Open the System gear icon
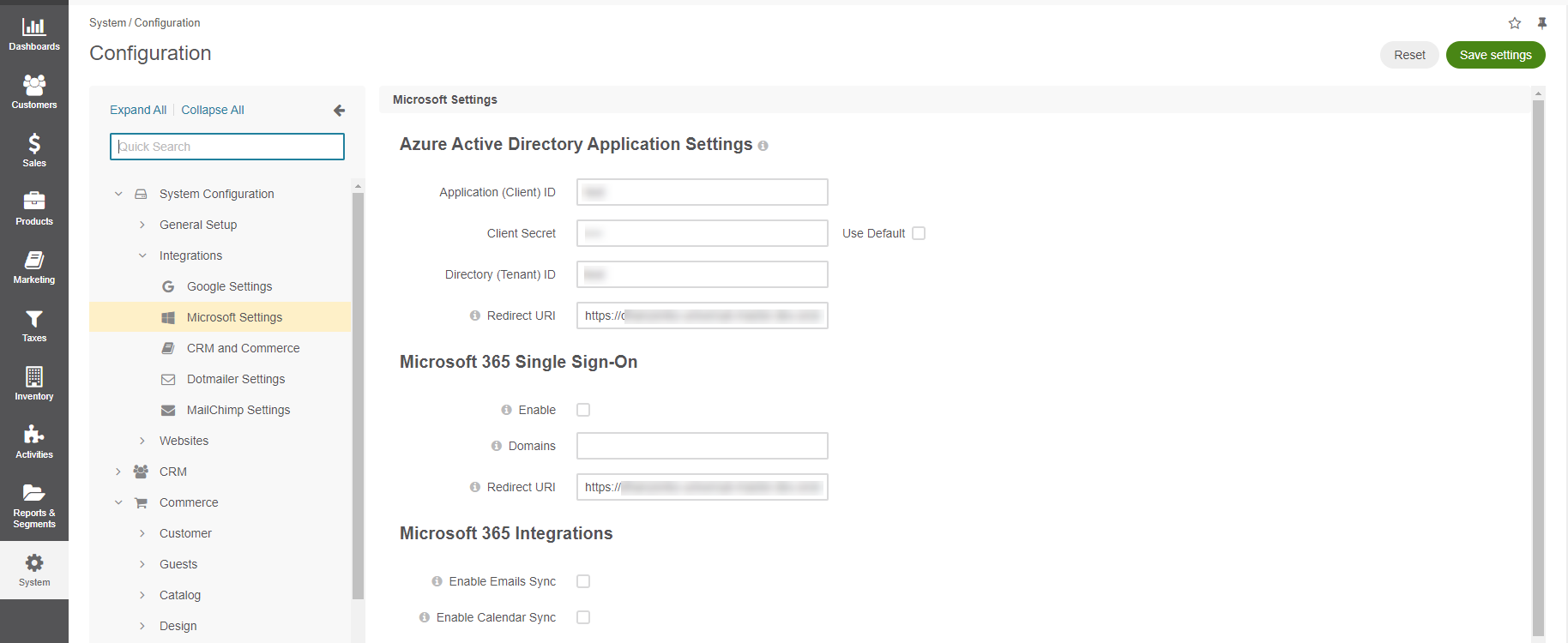Viewport: 1568px width, 643px height. pyautogui.click(x=34, y=562)
